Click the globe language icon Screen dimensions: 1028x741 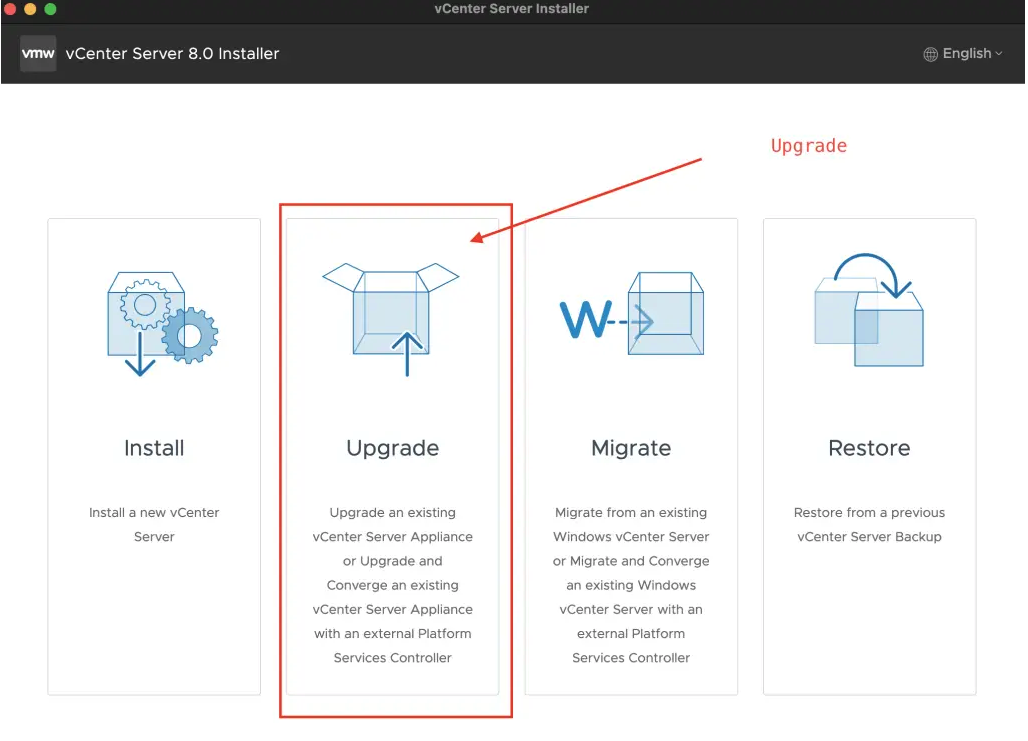pos(930,54)
